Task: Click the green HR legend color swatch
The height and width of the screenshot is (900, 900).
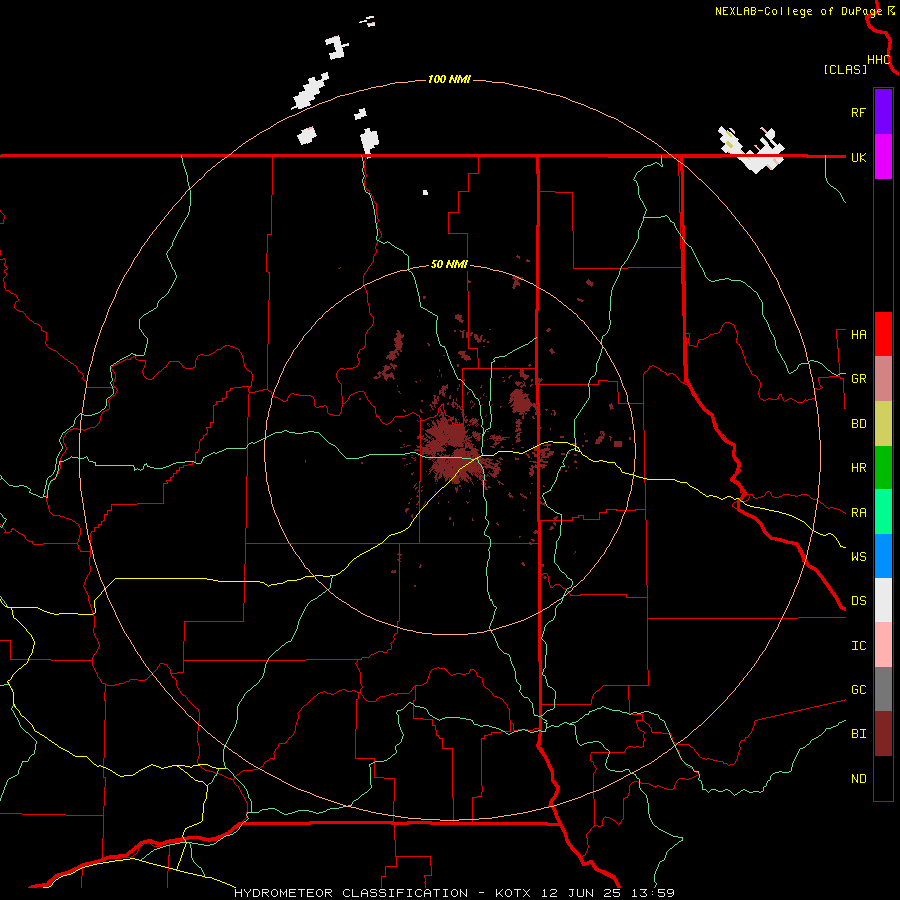Action: point(883,467)
